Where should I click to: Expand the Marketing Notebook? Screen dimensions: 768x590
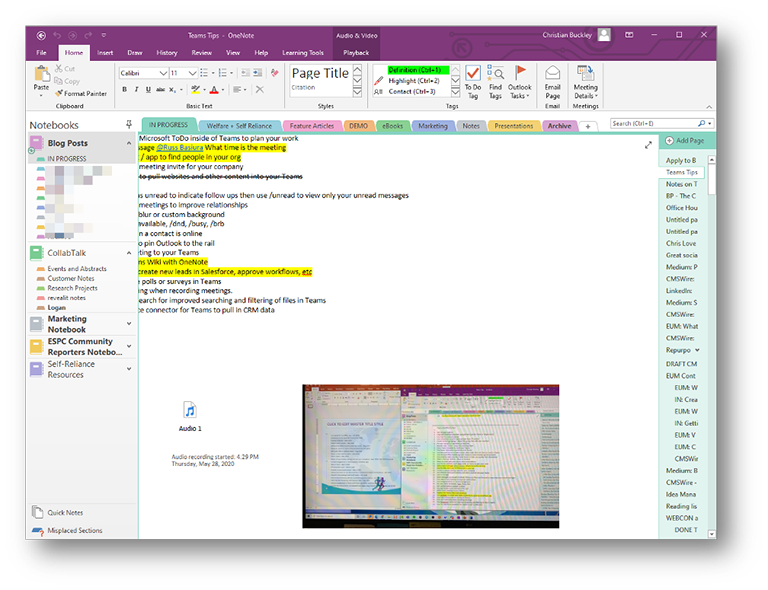click(129, 324)
